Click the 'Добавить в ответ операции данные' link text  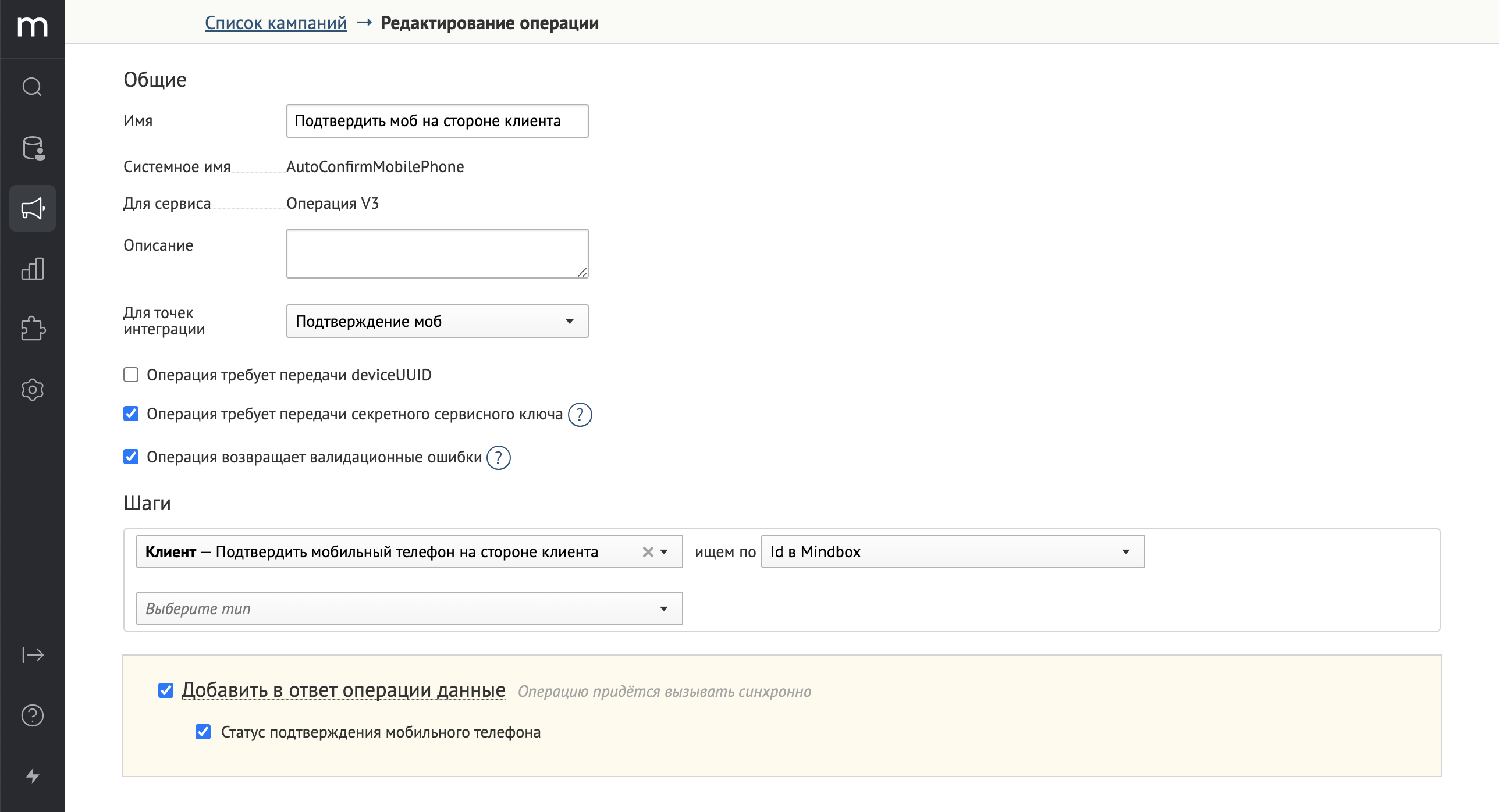click(343, 690)
